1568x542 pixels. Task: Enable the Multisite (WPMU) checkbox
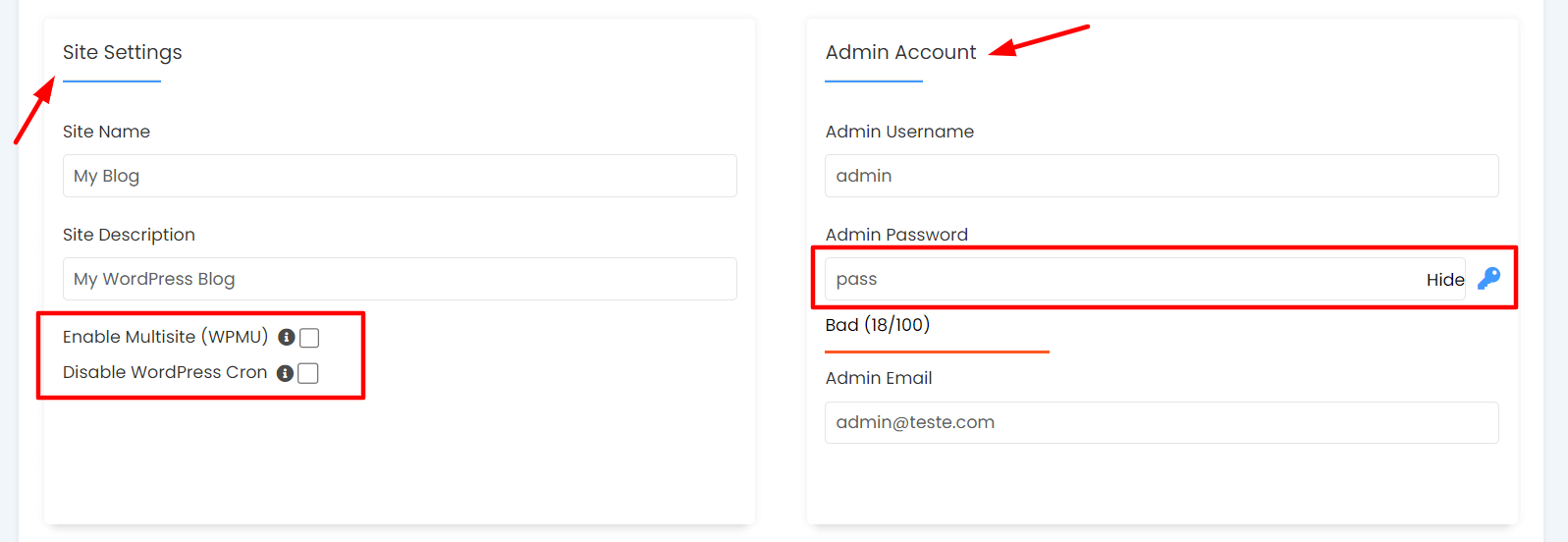(x=309, y=338)
